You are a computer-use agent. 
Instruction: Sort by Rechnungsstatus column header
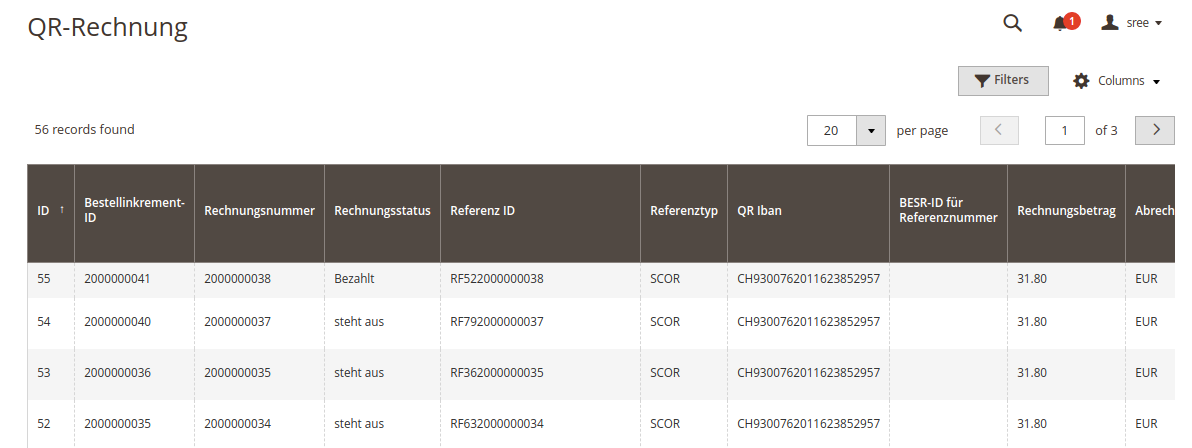[382, 211]
